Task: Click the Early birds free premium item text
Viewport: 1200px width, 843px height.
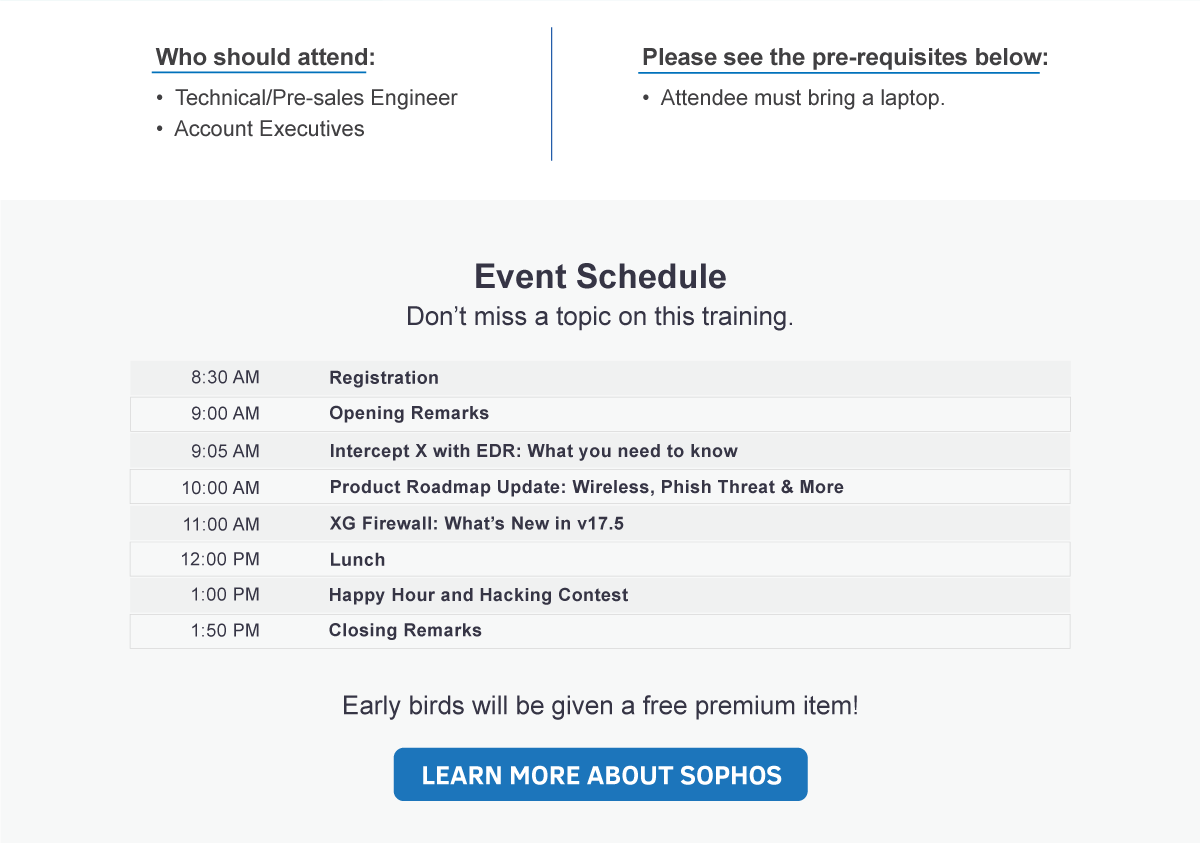Action: (x=600, y=706)
